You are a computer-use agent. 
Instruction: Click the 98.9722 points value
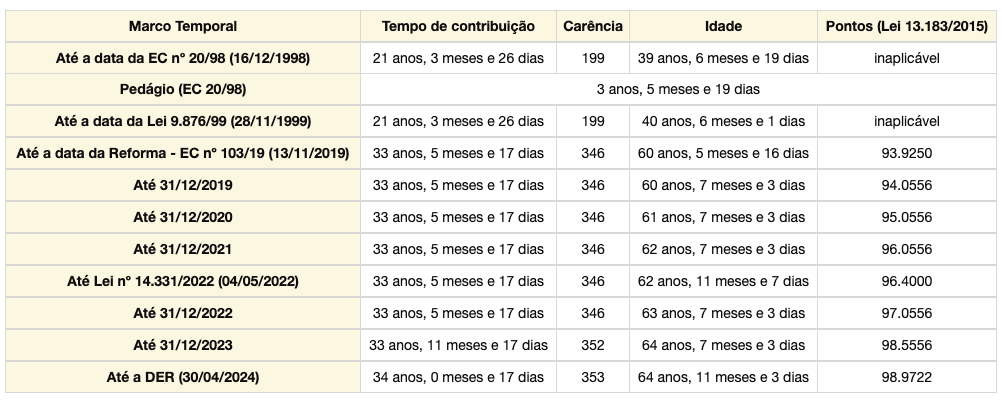(907, 377)
